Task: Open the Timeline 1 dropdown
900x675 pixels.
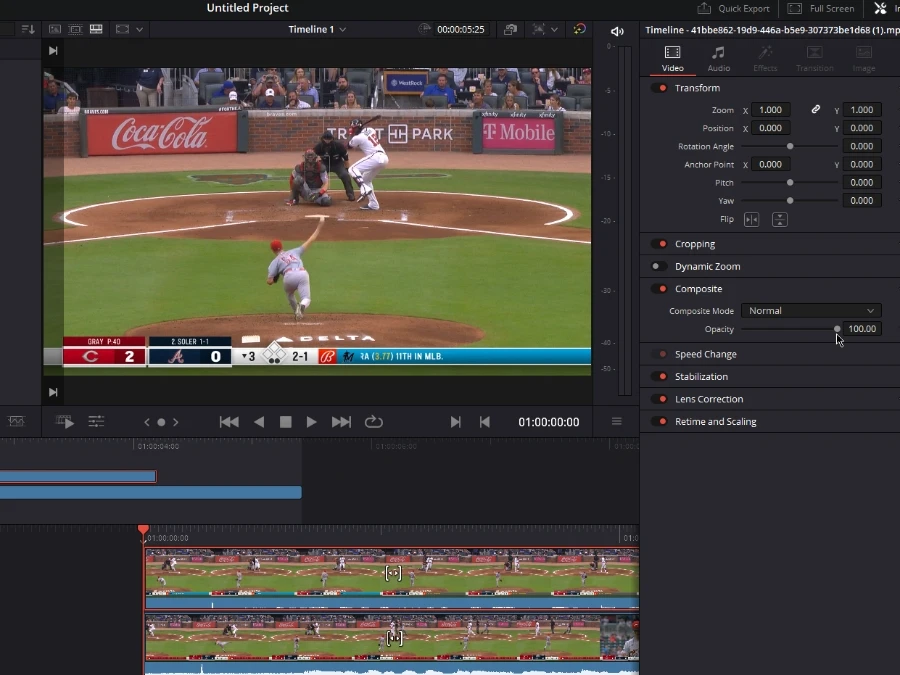Action: point(317,29)
